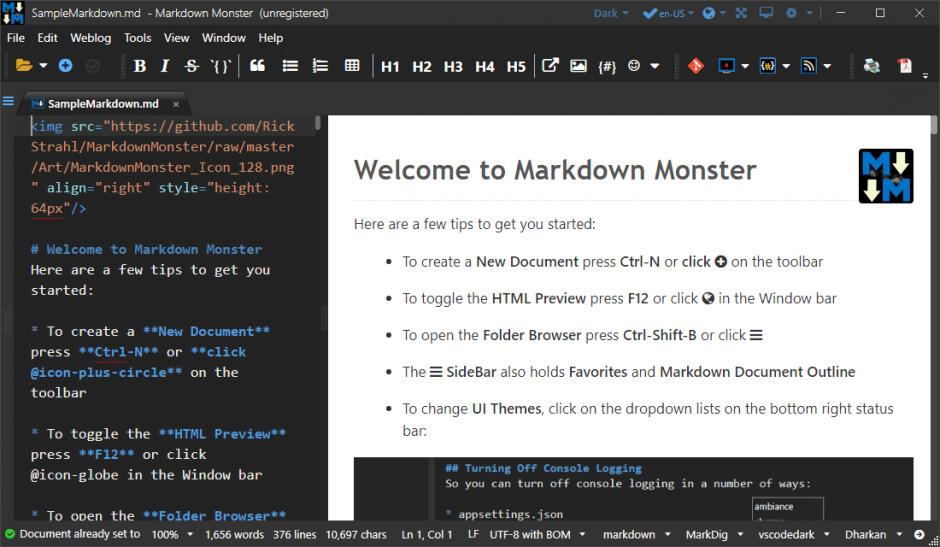Image resolution: width=940 pixels, height=547 pixels.
Task: Toggle bold formatting
Action: (x=140, y=66)
